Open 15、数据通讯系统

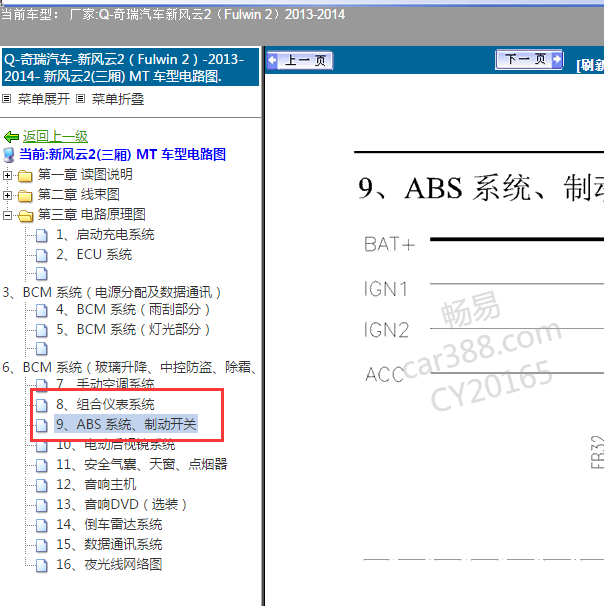pyautogui.click(x=109, y=545)
